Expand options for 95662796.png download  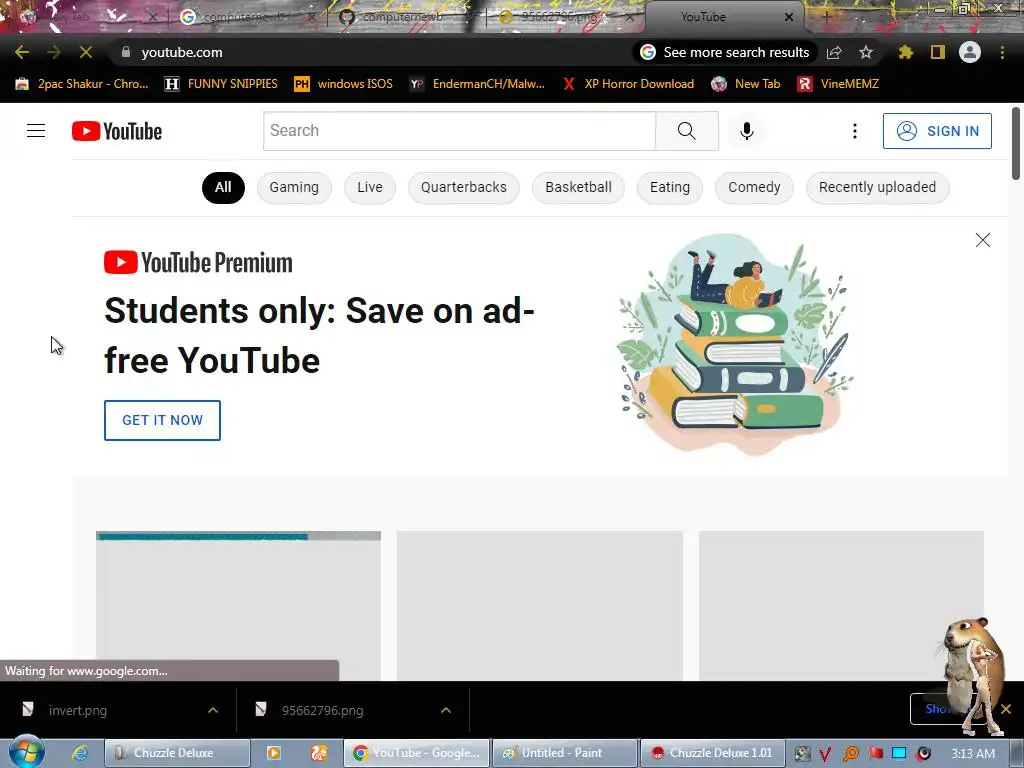click(x=446, y=710)
